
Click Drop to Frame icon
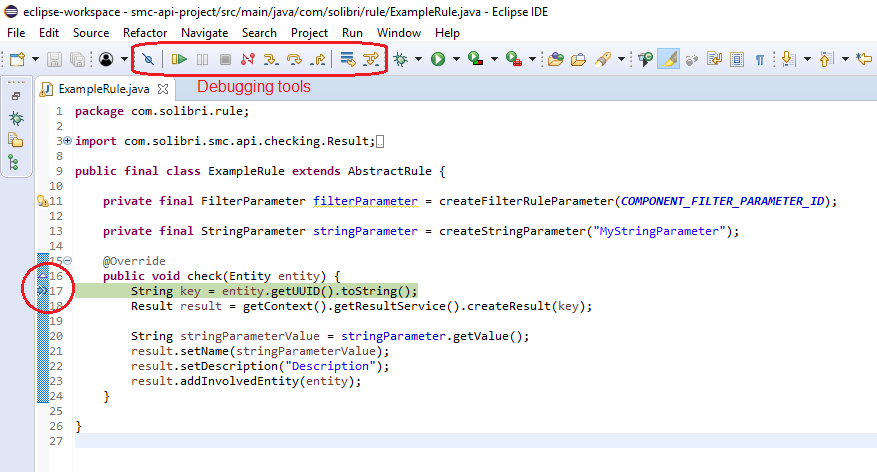(x=347, y=60)
